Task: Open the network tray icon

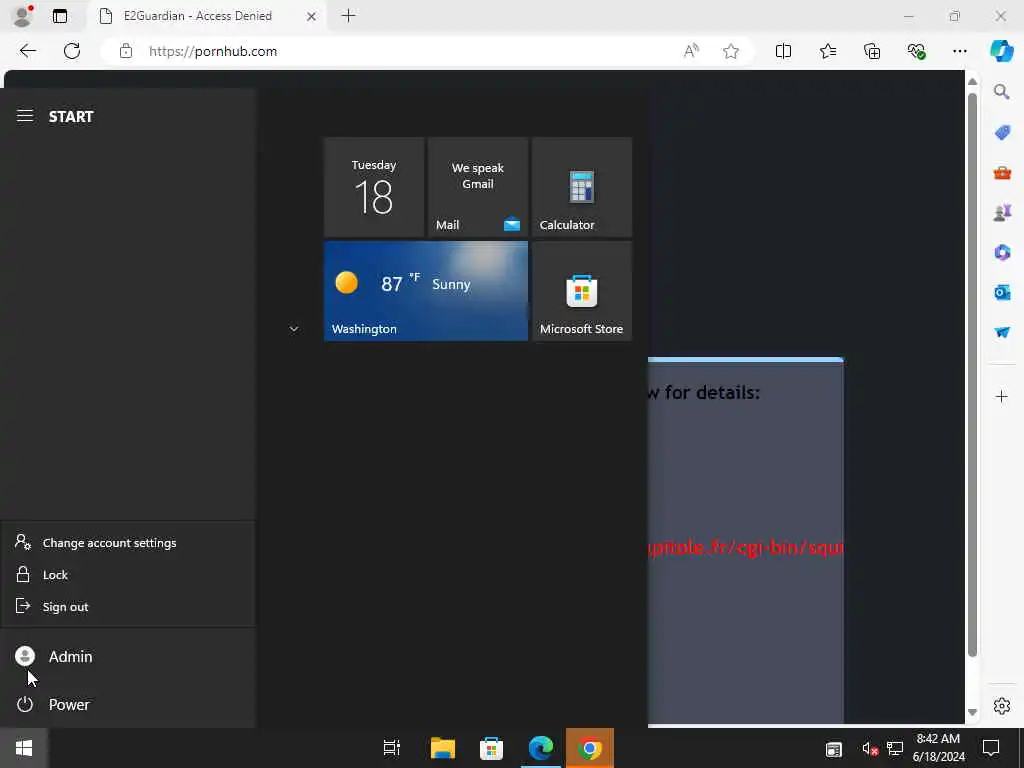Action: (x=895, y=749)
